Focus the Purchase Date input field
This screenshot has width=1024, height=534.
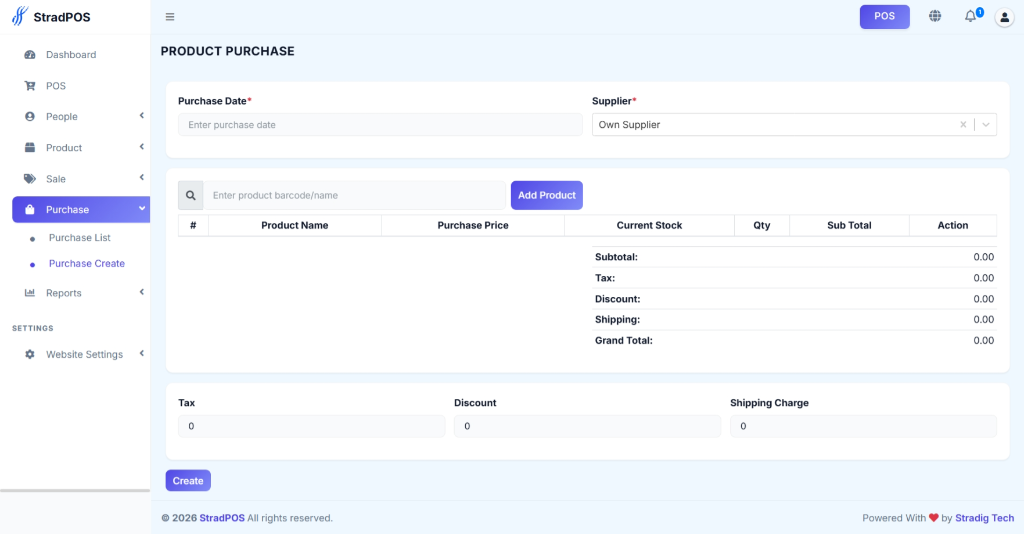pyautogui.click(x=380, y=125)
